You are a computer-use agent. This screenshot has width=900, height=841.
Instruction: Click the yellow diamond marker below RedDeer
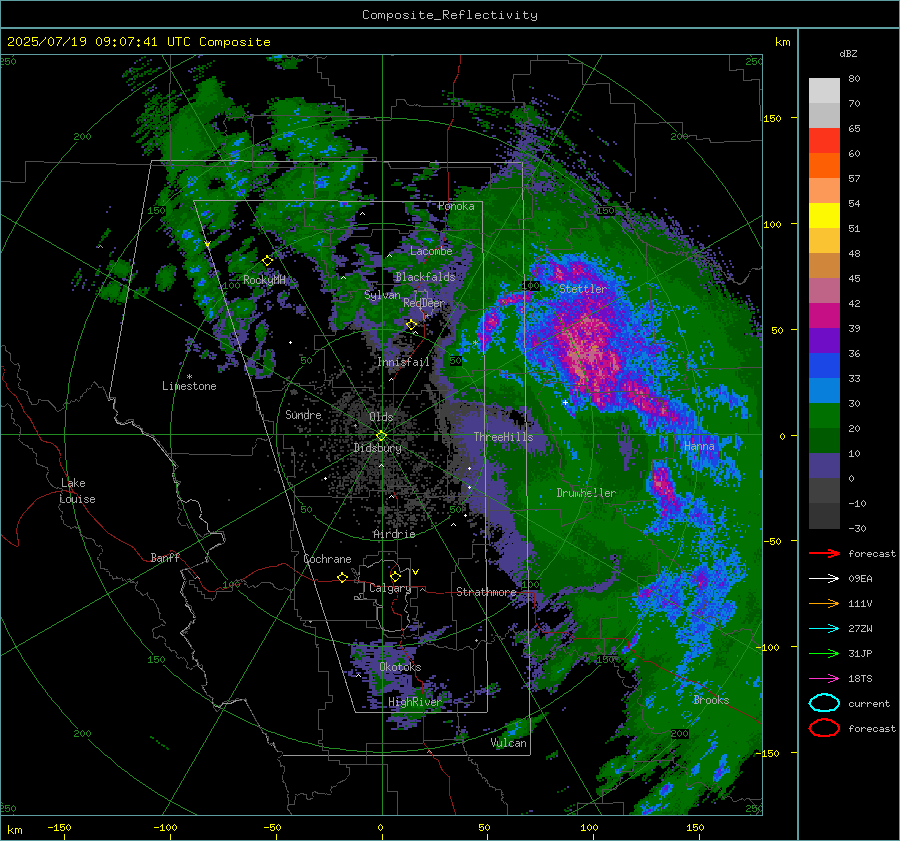(411, 325)
